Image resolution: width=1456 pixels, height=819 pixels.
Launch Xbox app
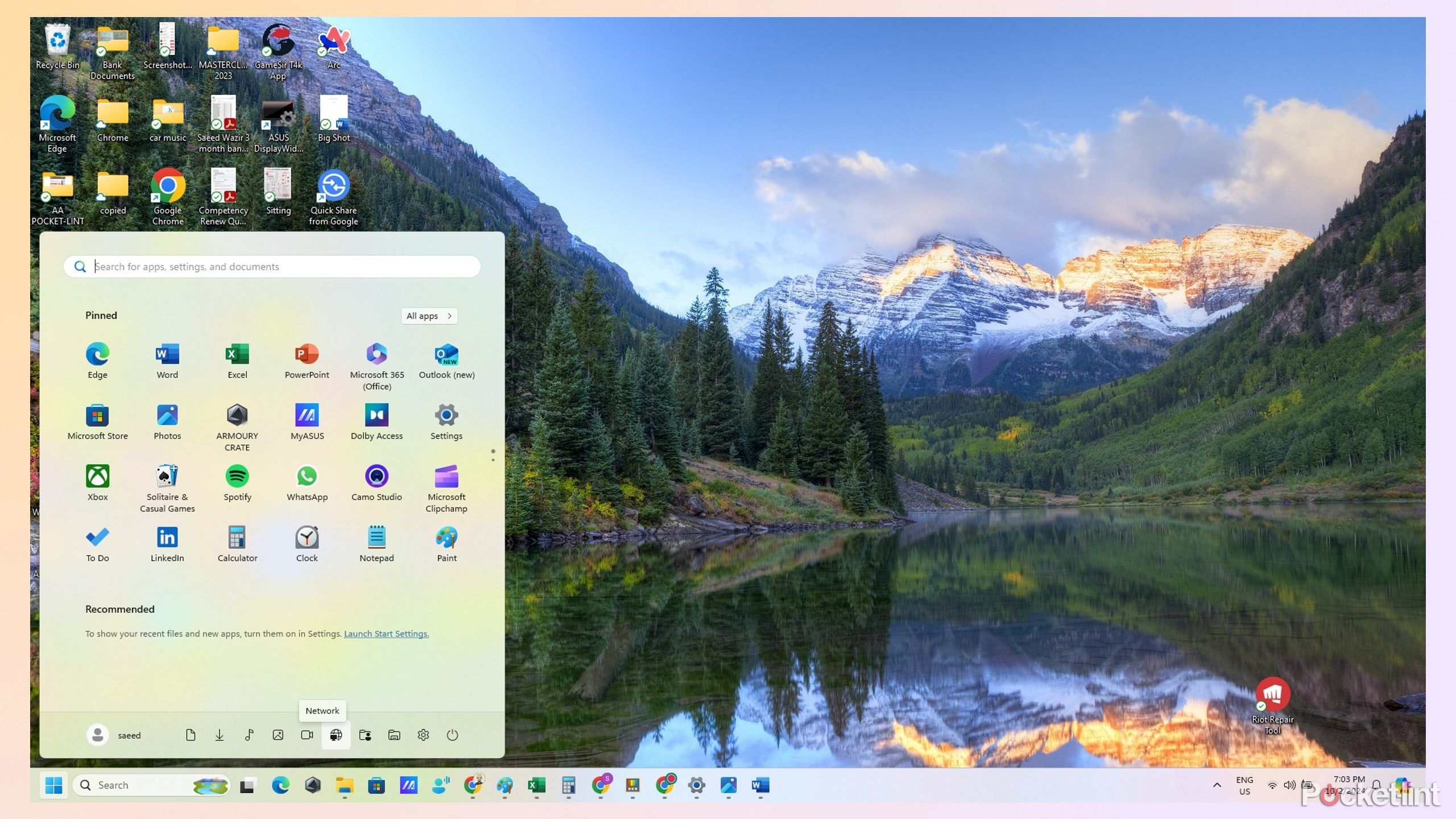click(x=97, y=482)
